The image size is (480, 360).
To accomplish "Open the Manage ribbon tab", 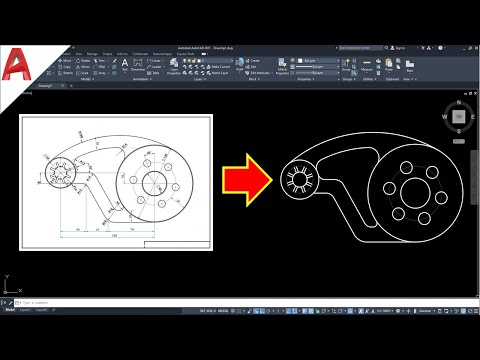I will pos(92,54).
